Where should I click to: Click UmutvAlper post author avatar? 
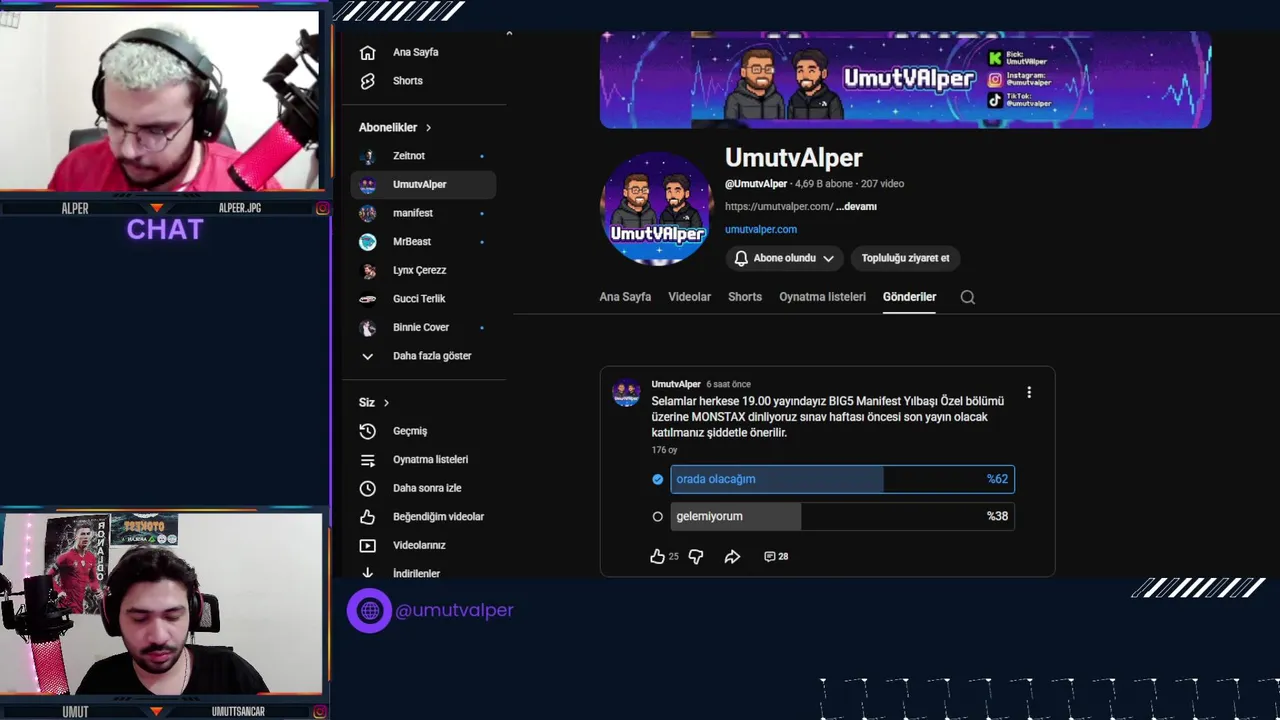pyautogui.click(x=626, y=393)
